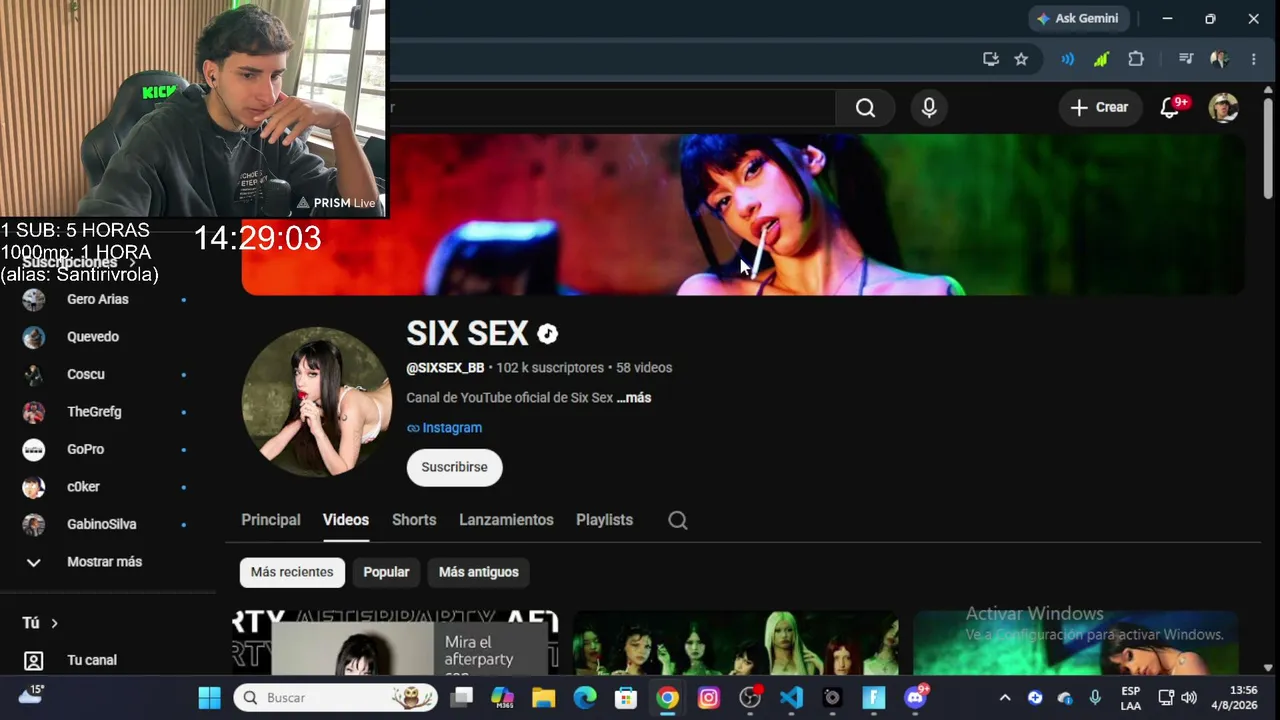Click the YouTube search magnifier button
Image resolution: width=1280 pixels, height=720 pixels.
point(865,108)
